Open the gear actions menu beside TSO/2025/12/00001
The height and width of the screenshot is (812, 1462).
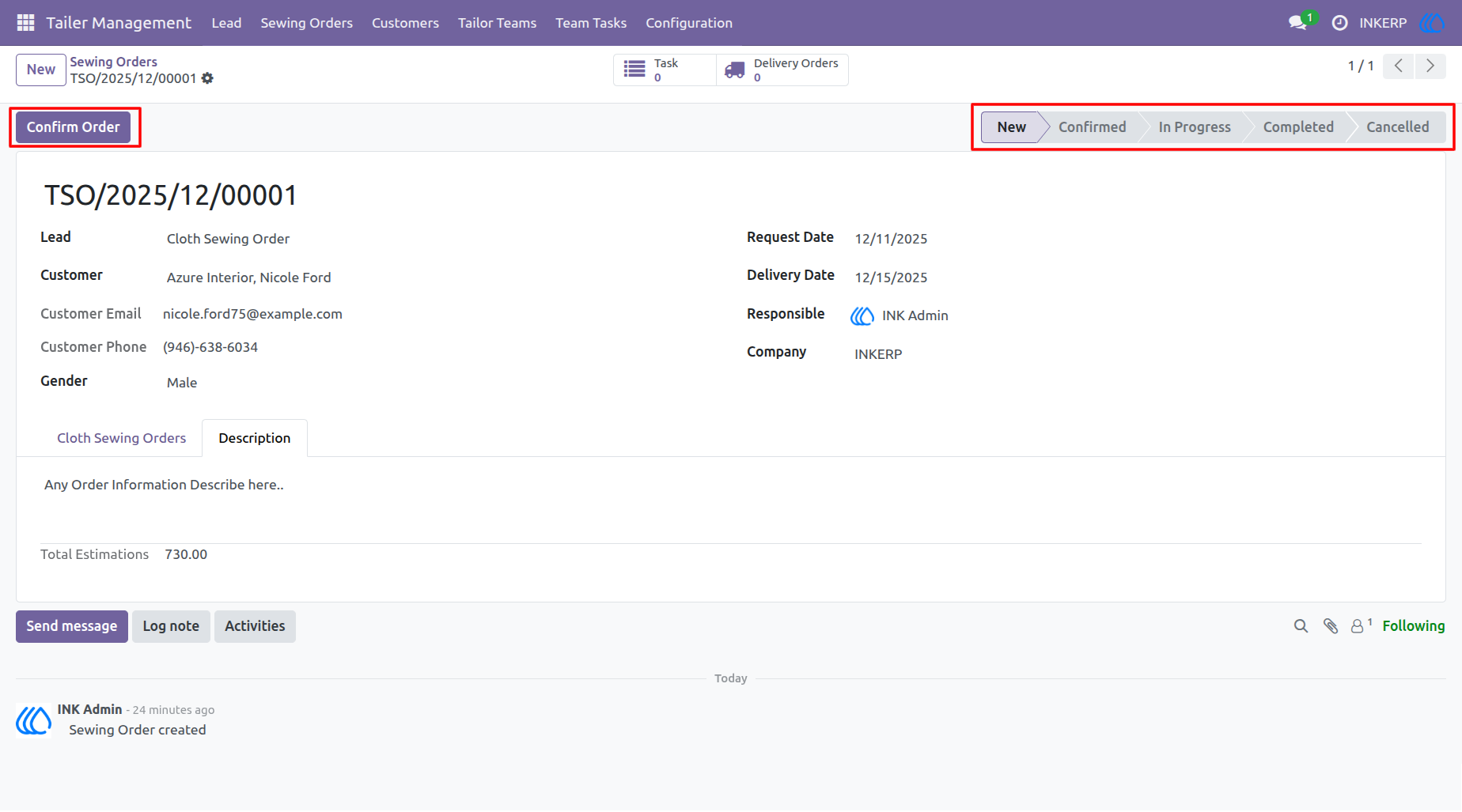207,78
